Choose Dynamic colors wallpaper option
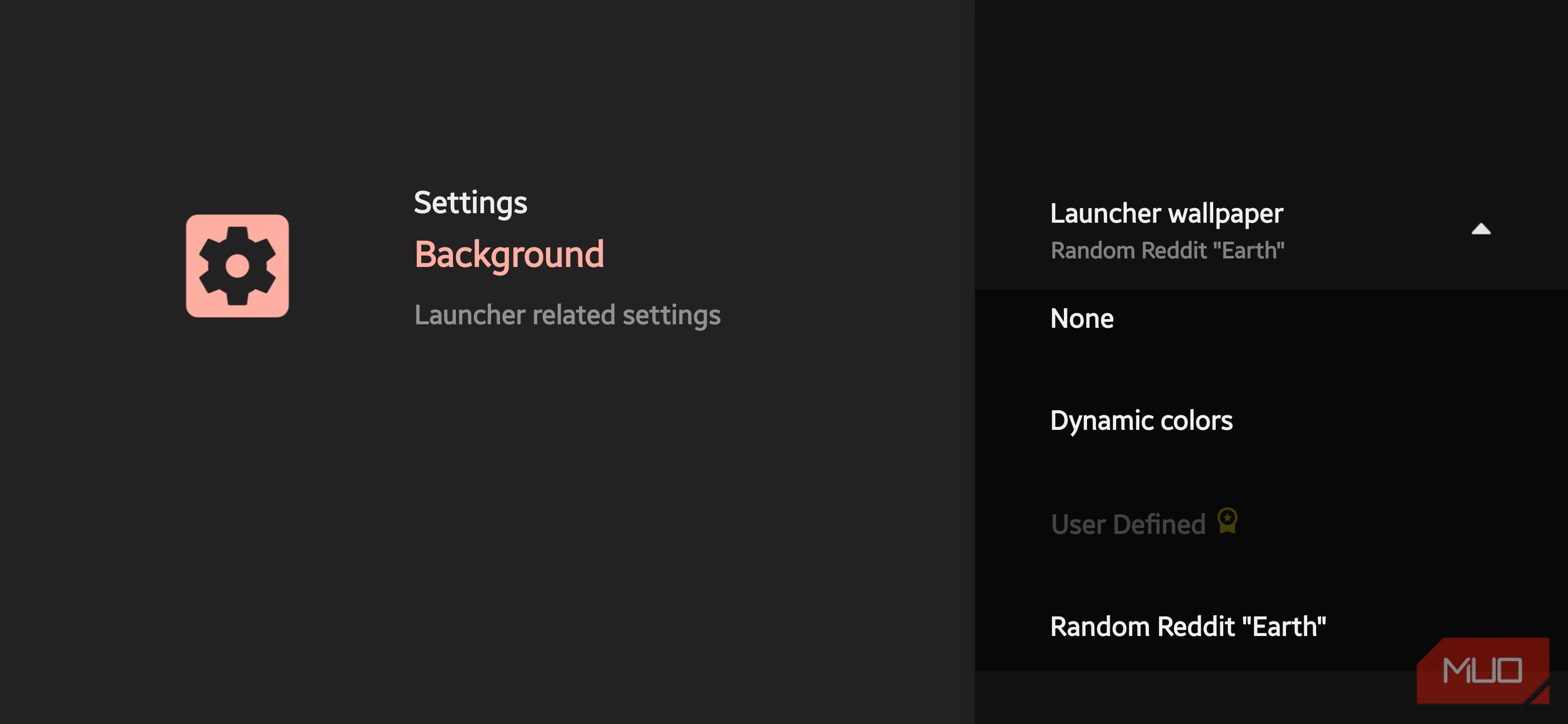The image size is (1568, 724). pyautogui.click(x=1271, y=421)
